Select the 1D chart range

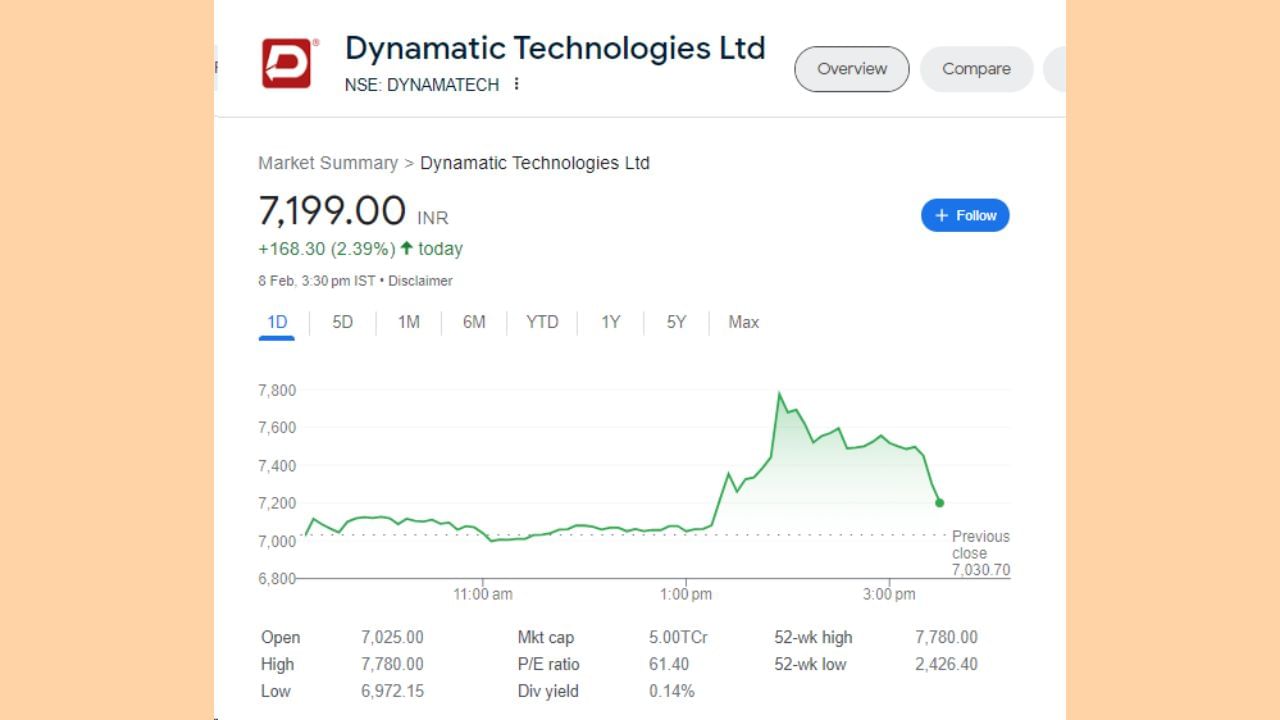click(x=277, y=322)
